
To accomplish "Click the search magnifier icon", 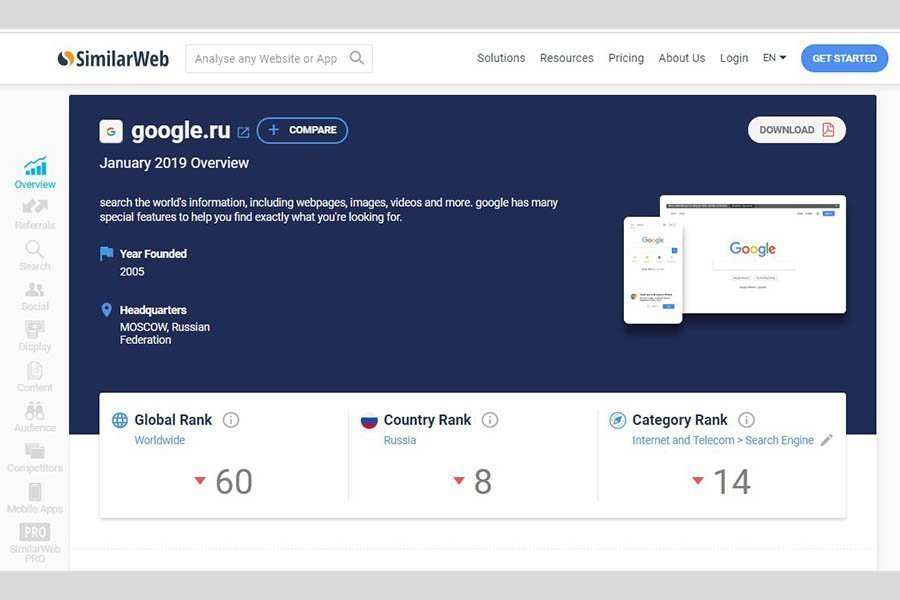I will coord(356,58).
